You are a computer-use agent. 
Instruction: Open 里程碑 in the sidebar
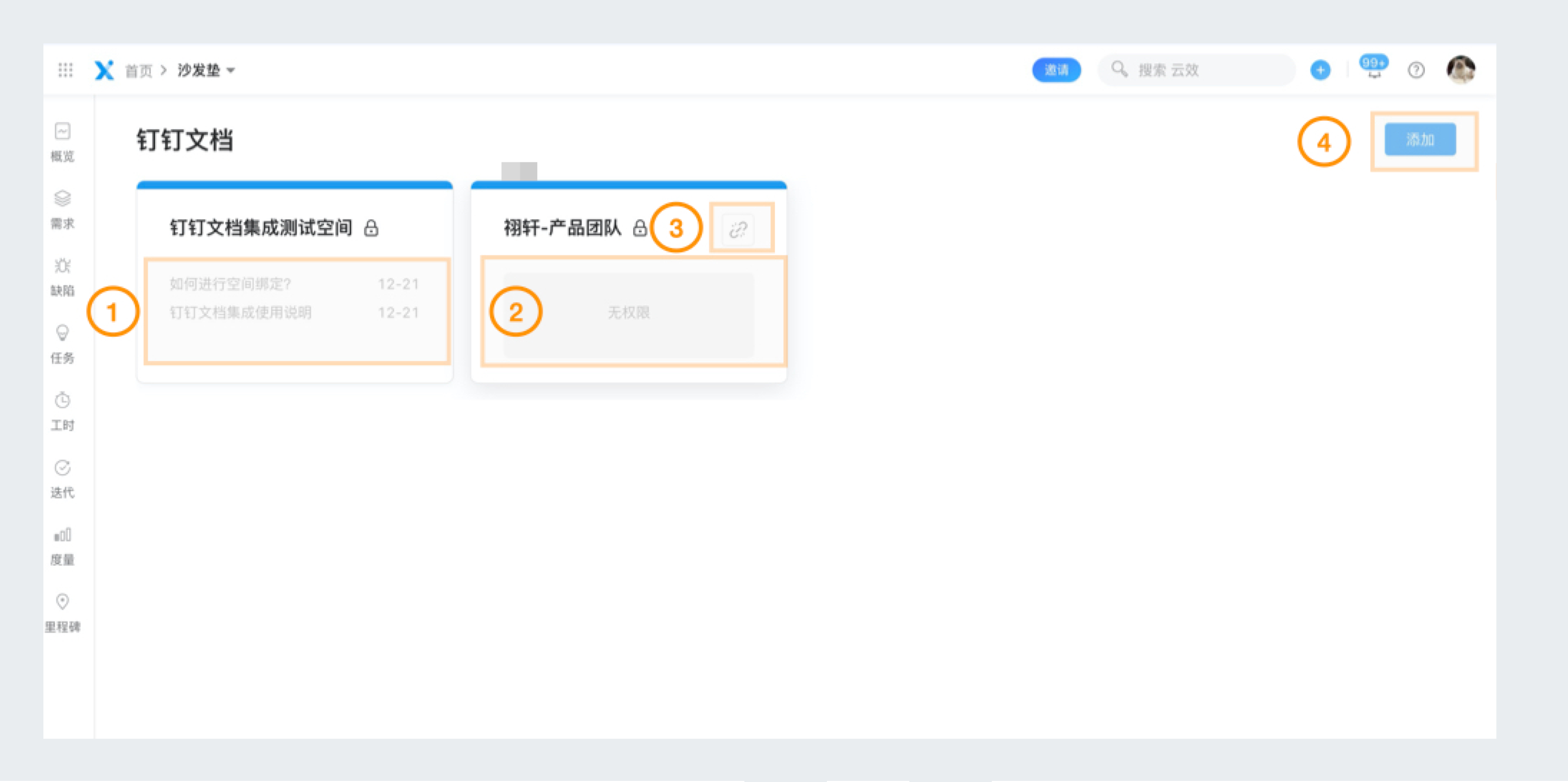62,613
